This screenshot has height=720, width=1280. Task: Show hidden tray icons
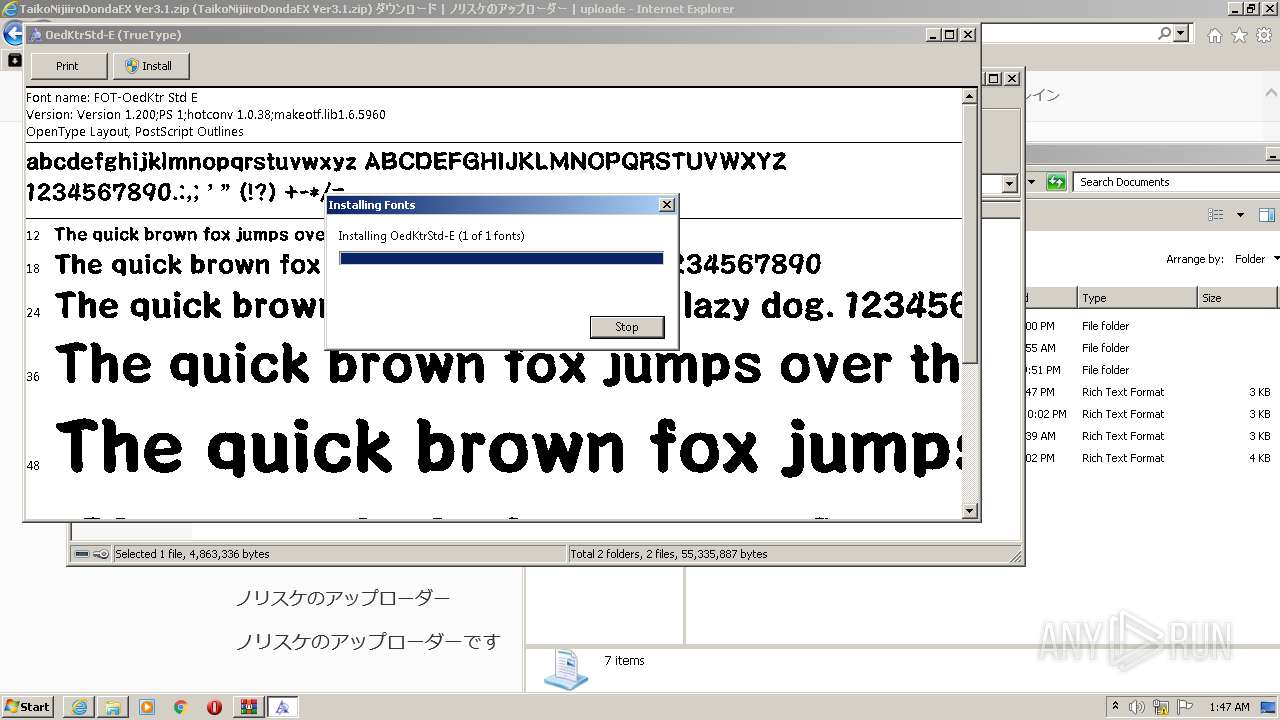1115,707
